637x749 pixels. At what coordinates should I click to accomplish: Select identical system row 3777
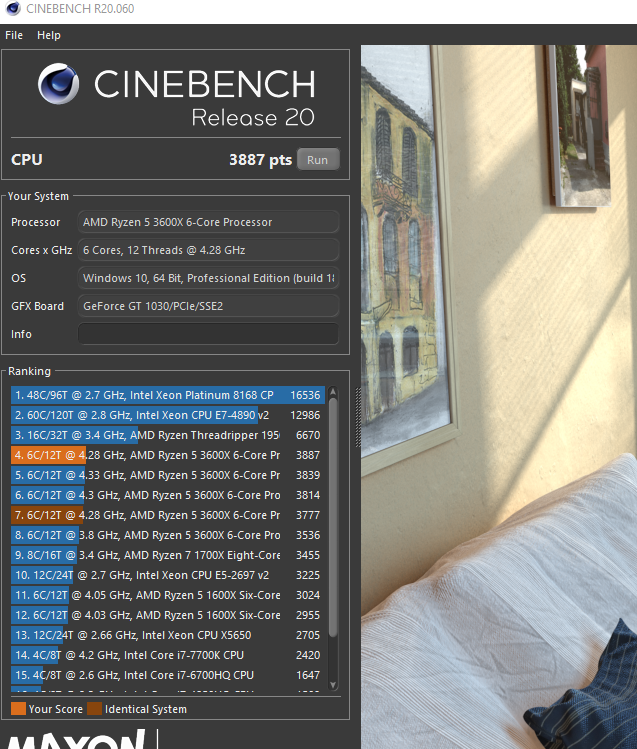tap(168, 515)
